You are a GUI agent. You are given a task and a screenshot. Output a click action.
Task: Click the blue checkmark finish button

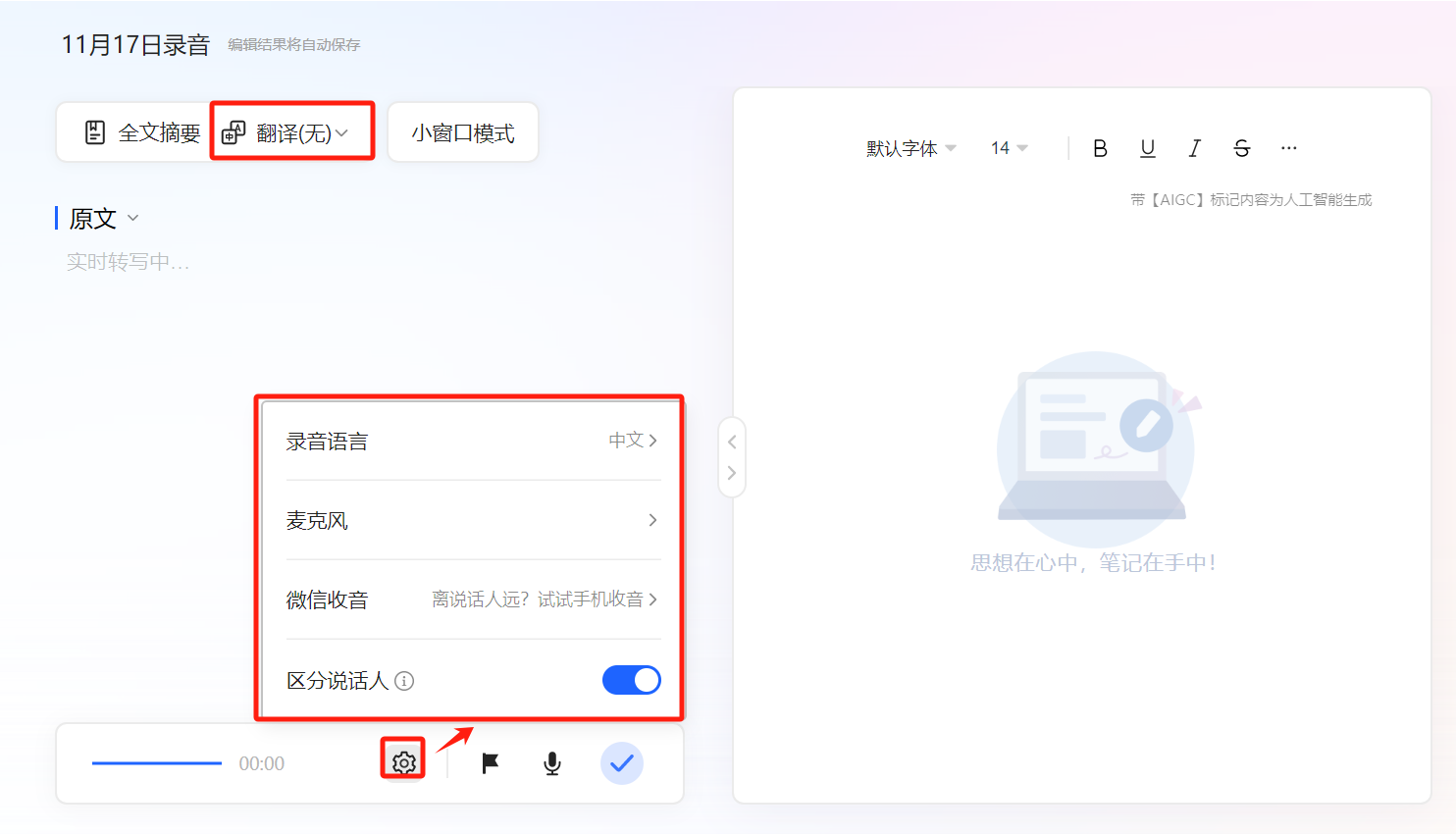pyautogui.click(x=622, y=763)
